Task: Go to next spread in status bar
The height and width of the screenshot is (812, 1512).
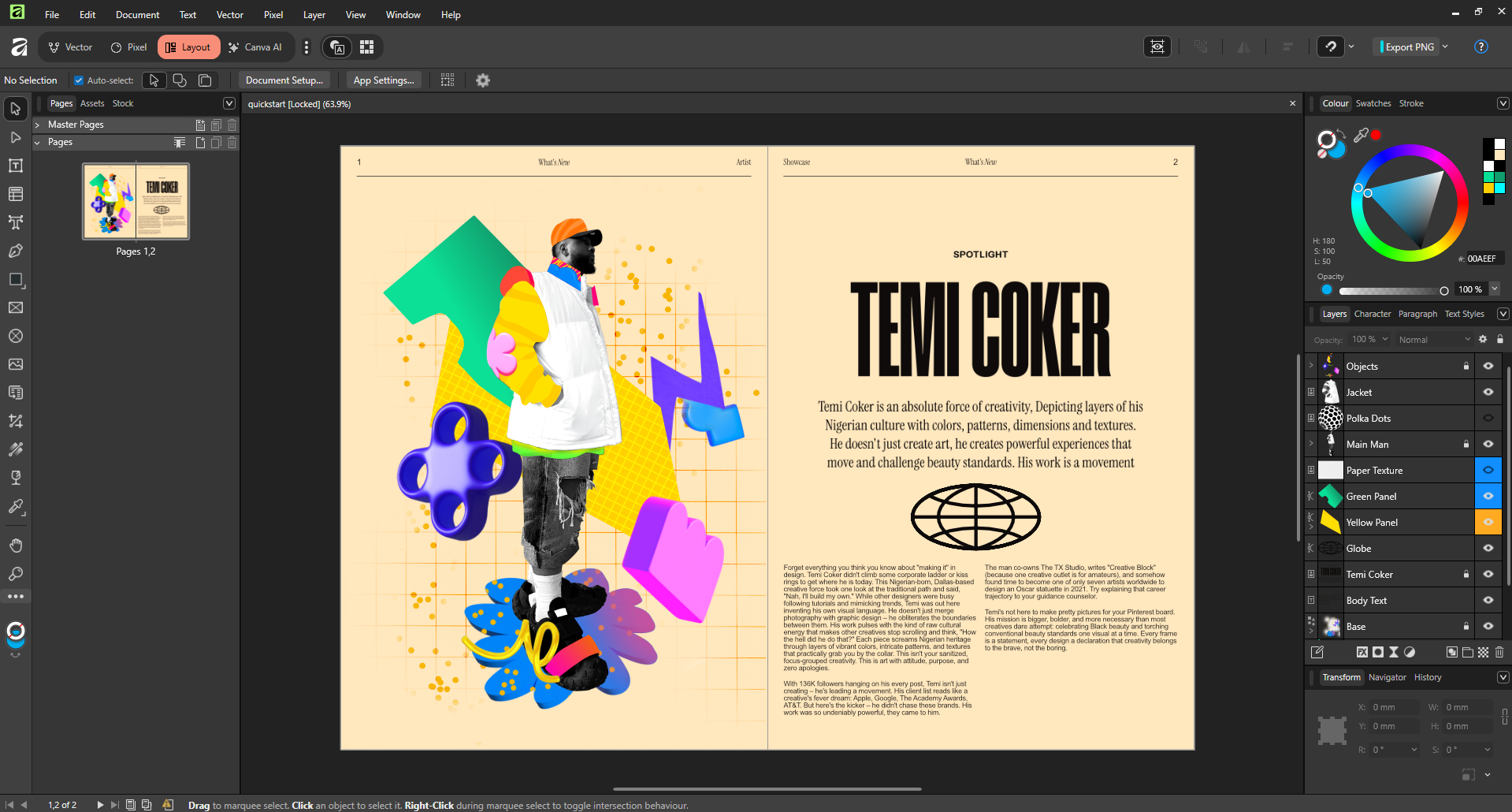Action: (100, 805)
